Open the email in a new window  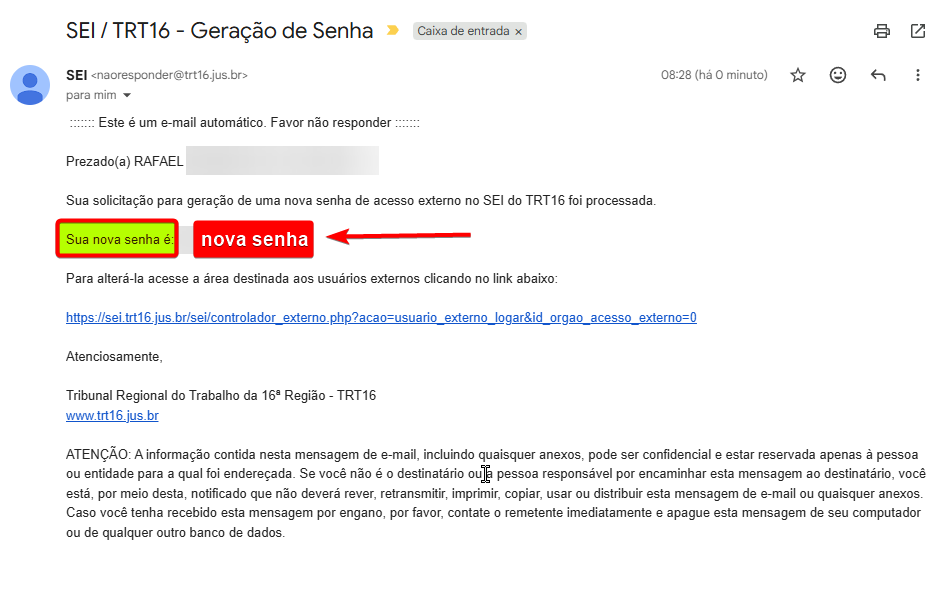point(918,31)
